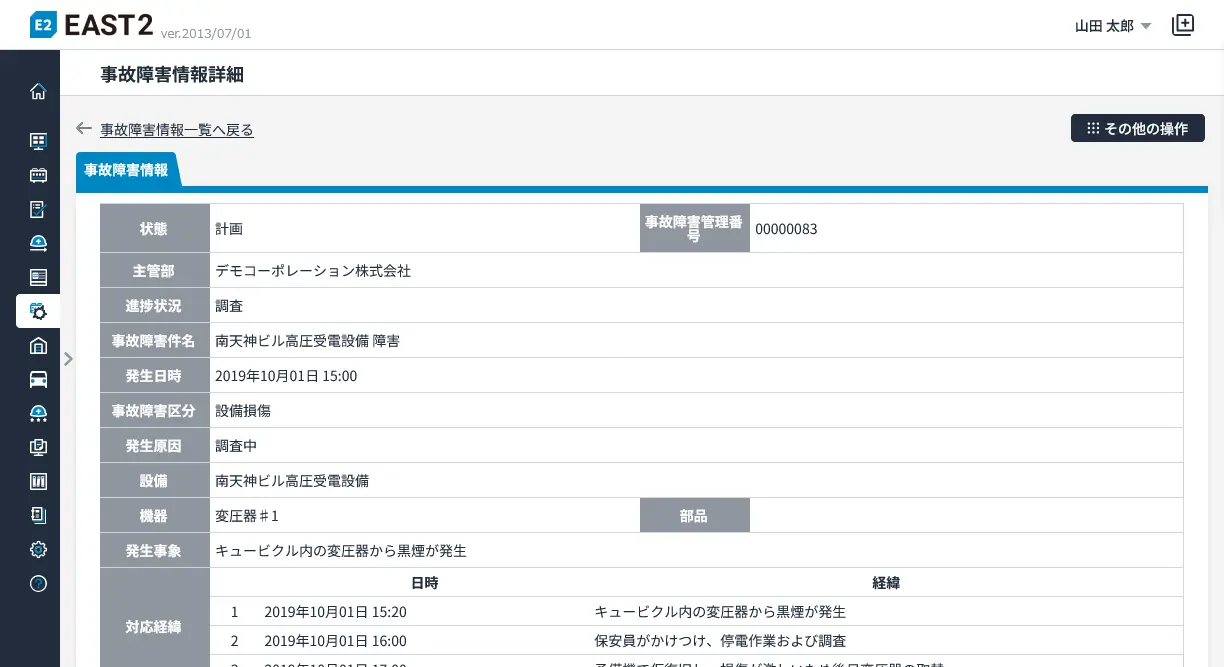Select the 事故障害情報 tab
This screenshot has height=667, width=1224.
pyautogui.click(x=126, y=170)
